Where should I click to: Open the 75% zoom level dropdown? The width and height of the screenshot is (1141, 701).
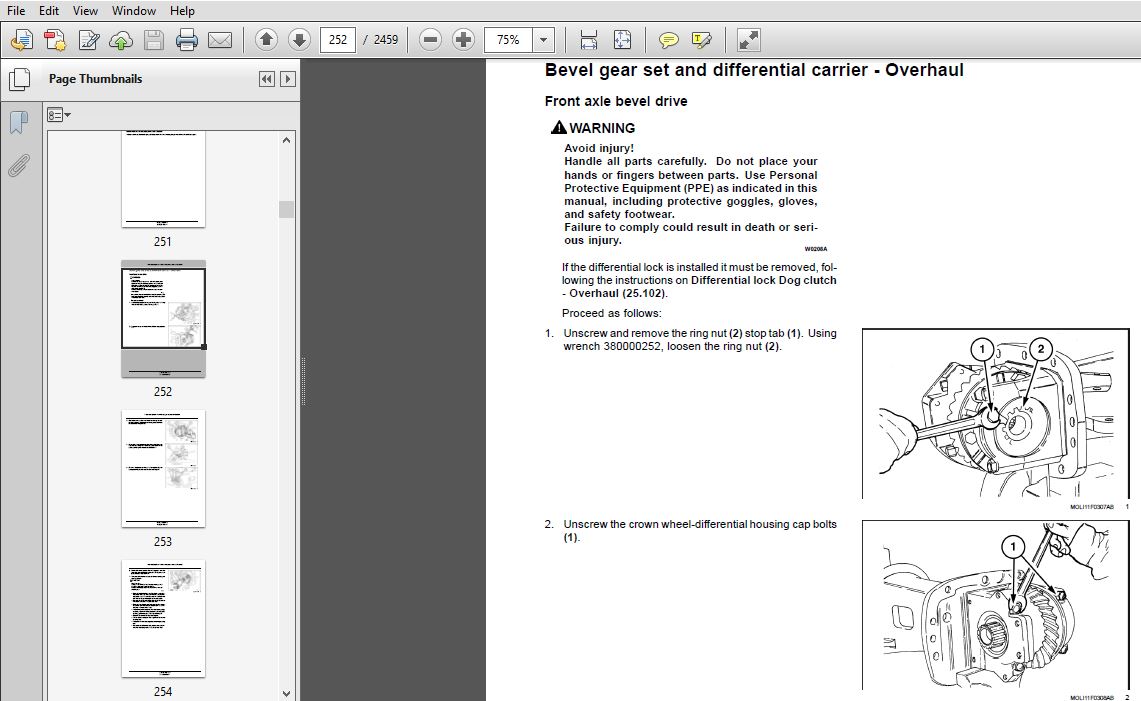pos(543,40)
